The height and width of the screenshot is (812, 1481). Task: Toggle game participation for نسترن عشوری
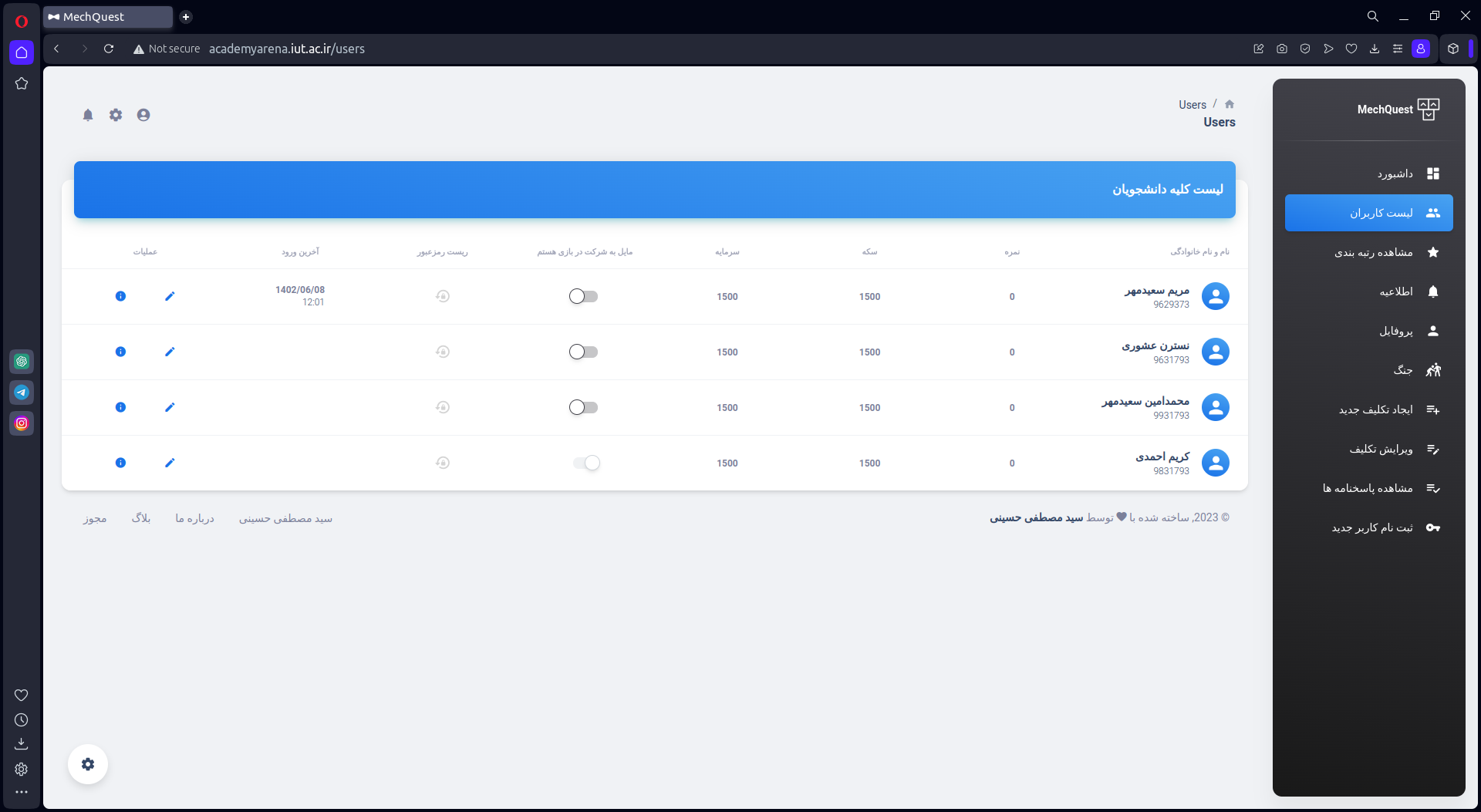pos(584,352)
